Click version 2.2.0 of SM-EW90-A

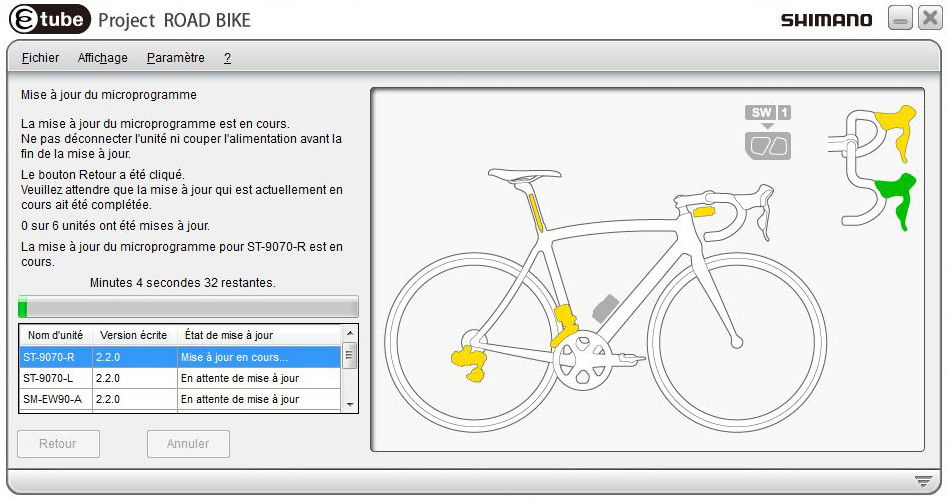tap(135, 399)
